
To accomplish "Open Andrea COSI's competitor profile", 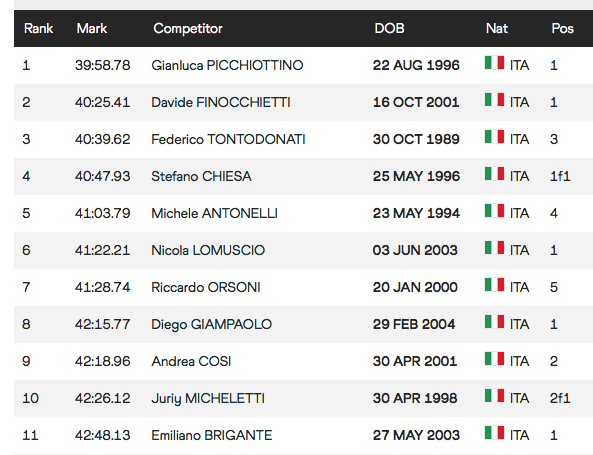I will (191, 362).
